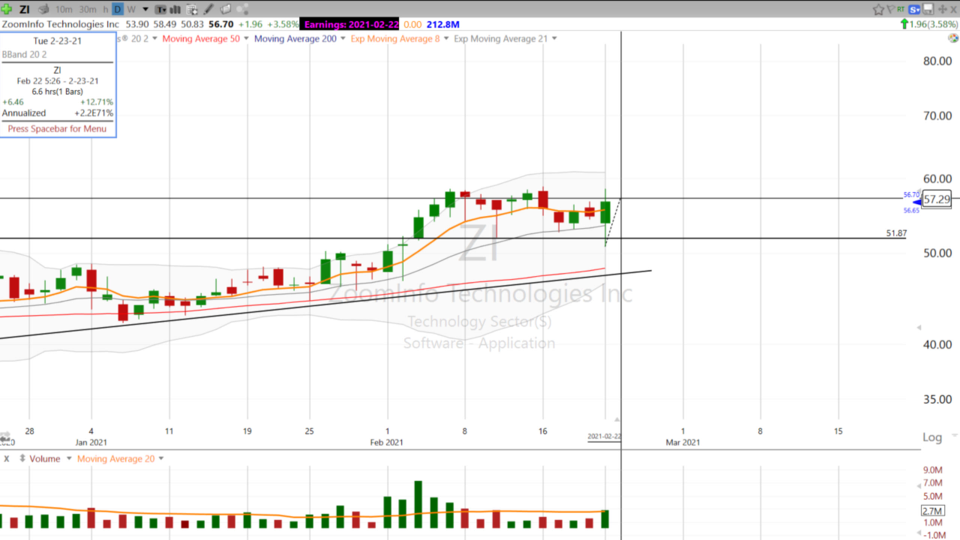Open the timeframe dropdown arrow

pyautogui.click(x=145, y=9)
